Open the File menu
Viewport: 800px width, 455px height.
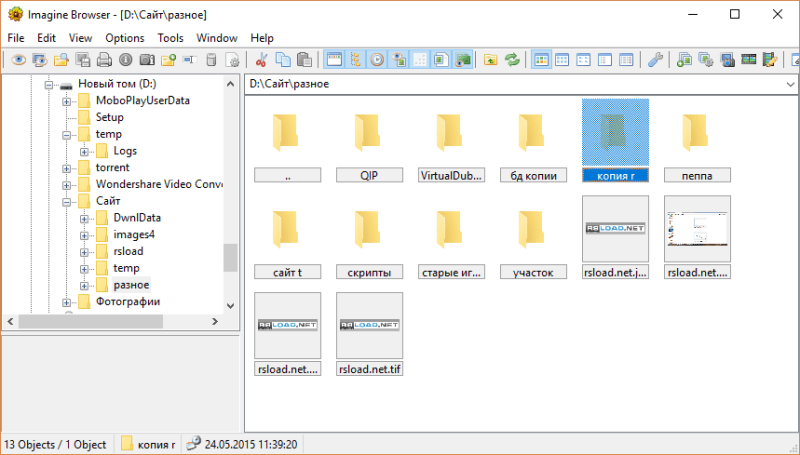tap(16, 38)
